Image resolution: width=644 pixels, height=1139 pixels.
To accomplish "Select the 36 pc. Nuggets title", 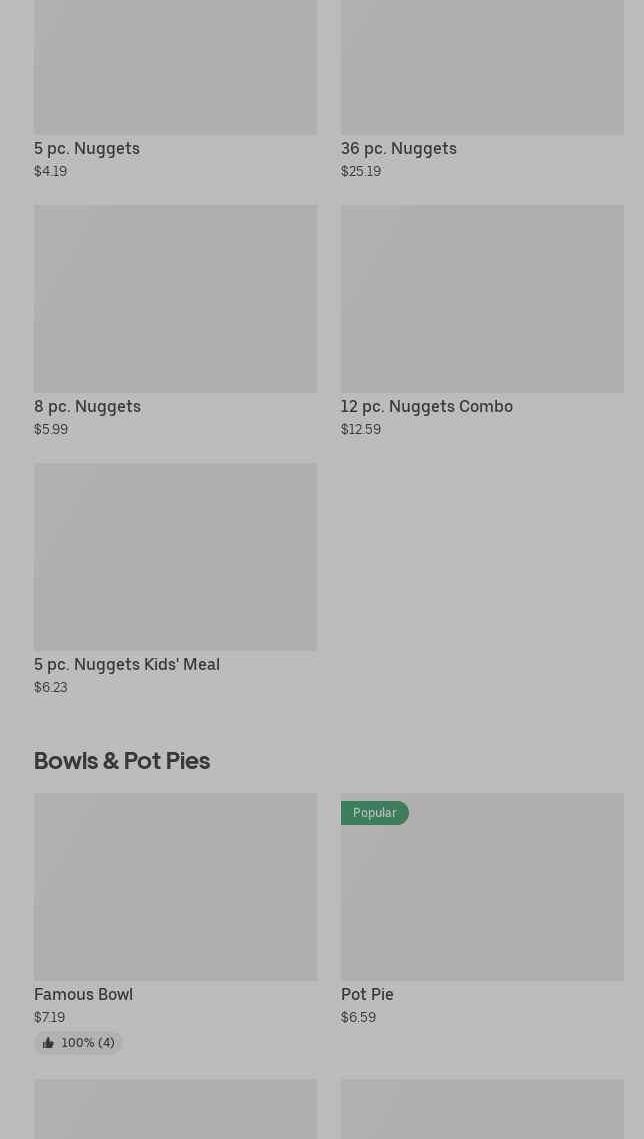I will pyautogui.click(x=398, y=148).
